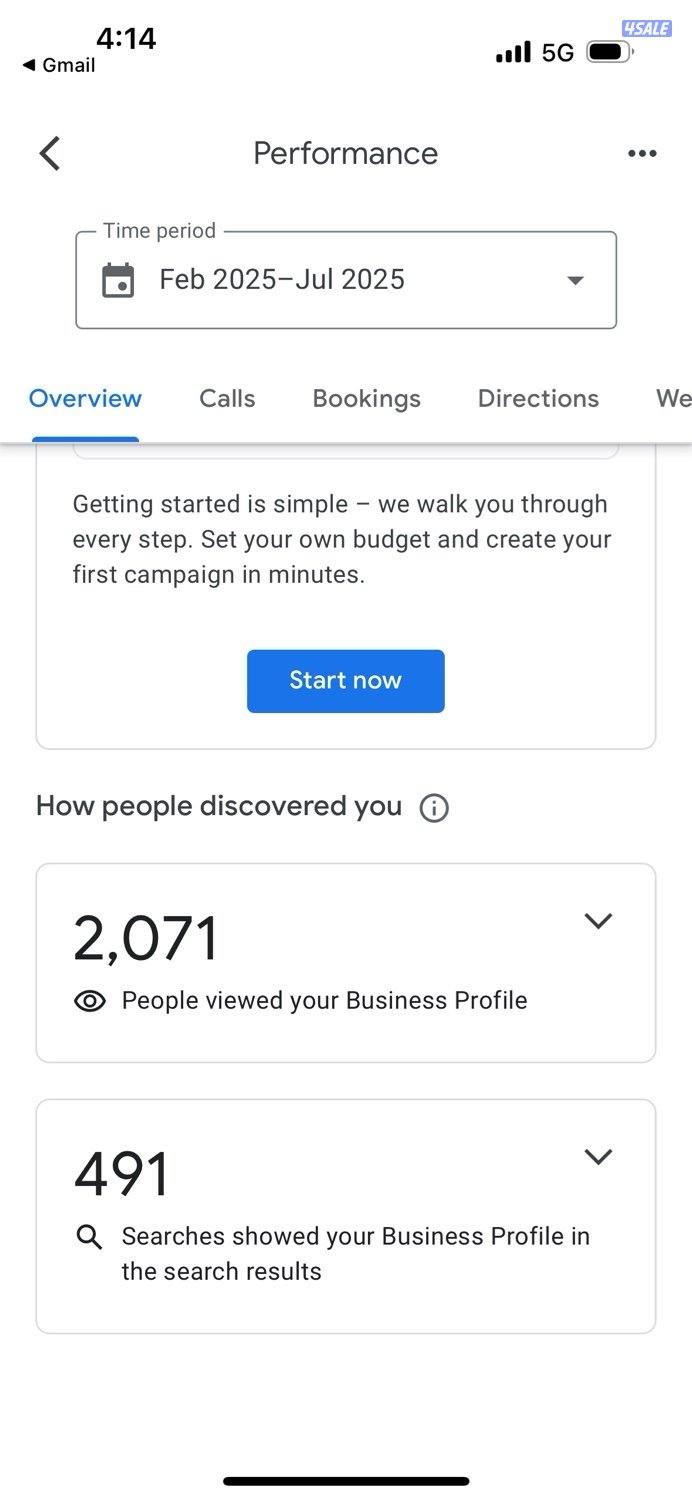Switch to the Calls tab

[x=227, y=399]
